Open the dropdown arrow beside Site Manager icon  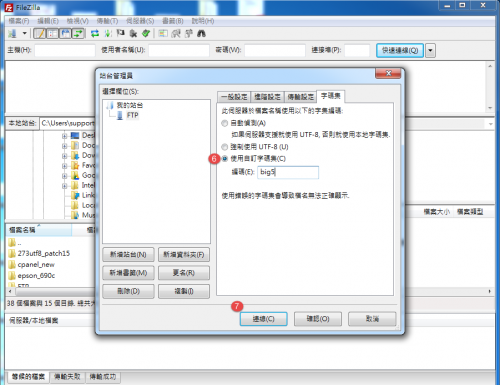click(24, 34)
